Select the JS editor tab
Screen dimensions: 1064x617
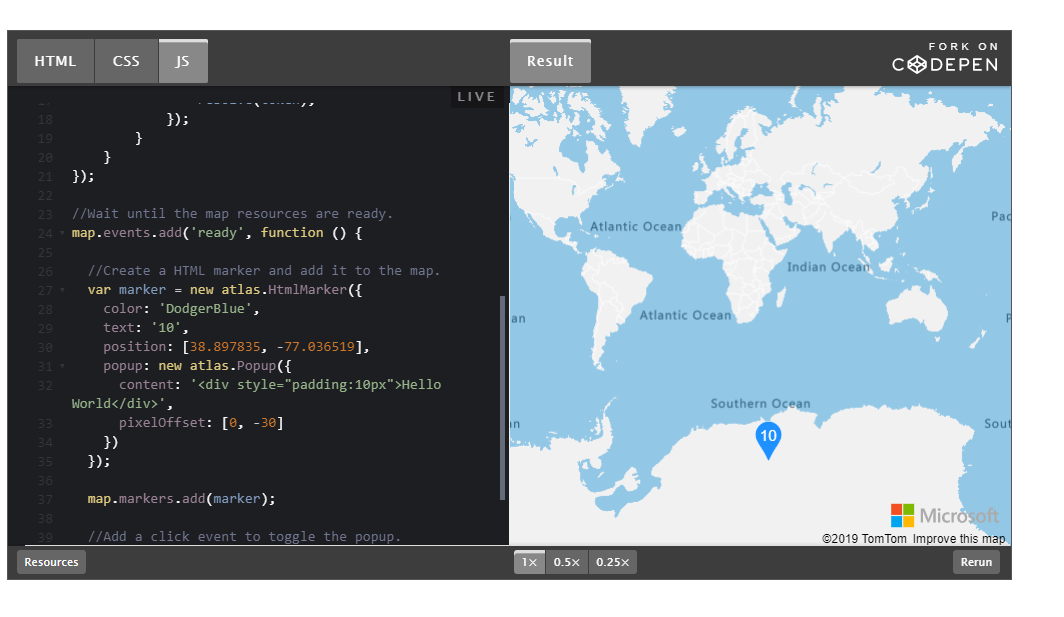(183, 60)
